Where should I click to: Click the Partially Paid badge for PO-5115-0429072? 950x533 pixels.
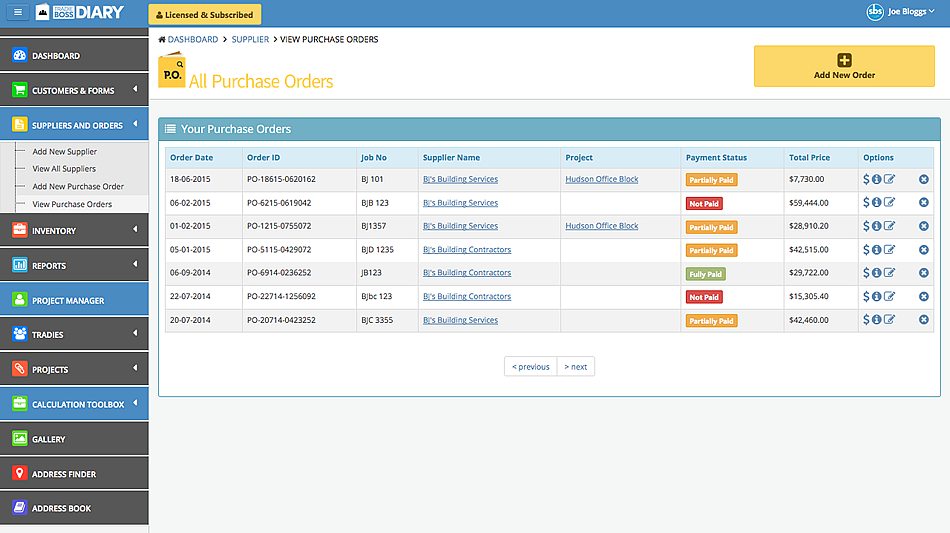(711, 250)
